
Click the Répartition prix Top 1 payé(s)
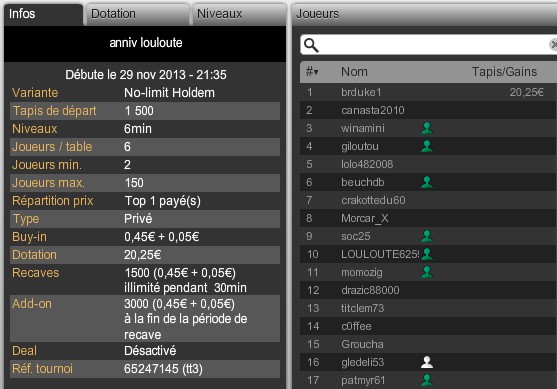[162, 201]
